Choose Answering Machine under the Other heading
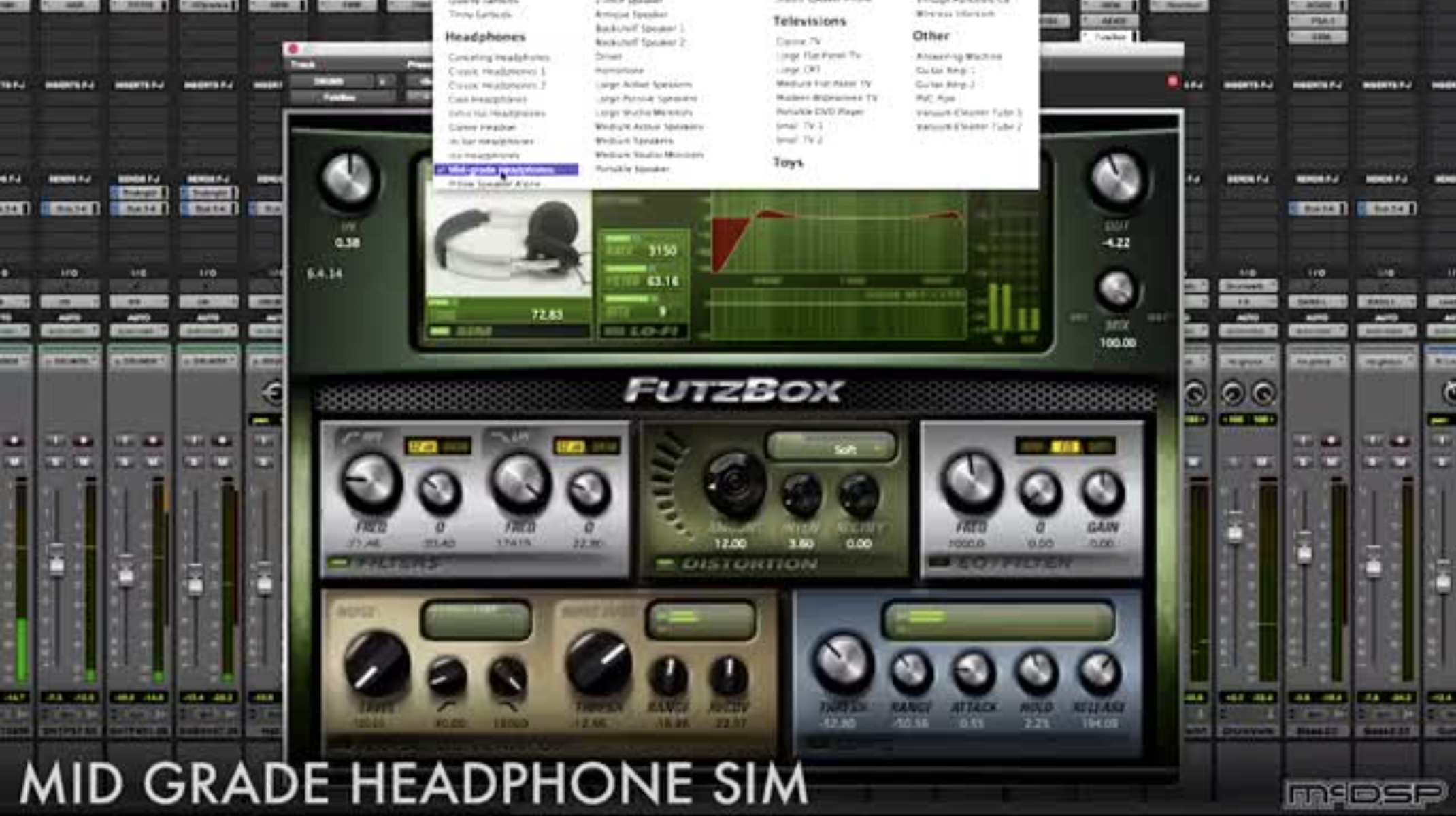The width and height of the screenshot is (1456, 816). pos(959,56)
